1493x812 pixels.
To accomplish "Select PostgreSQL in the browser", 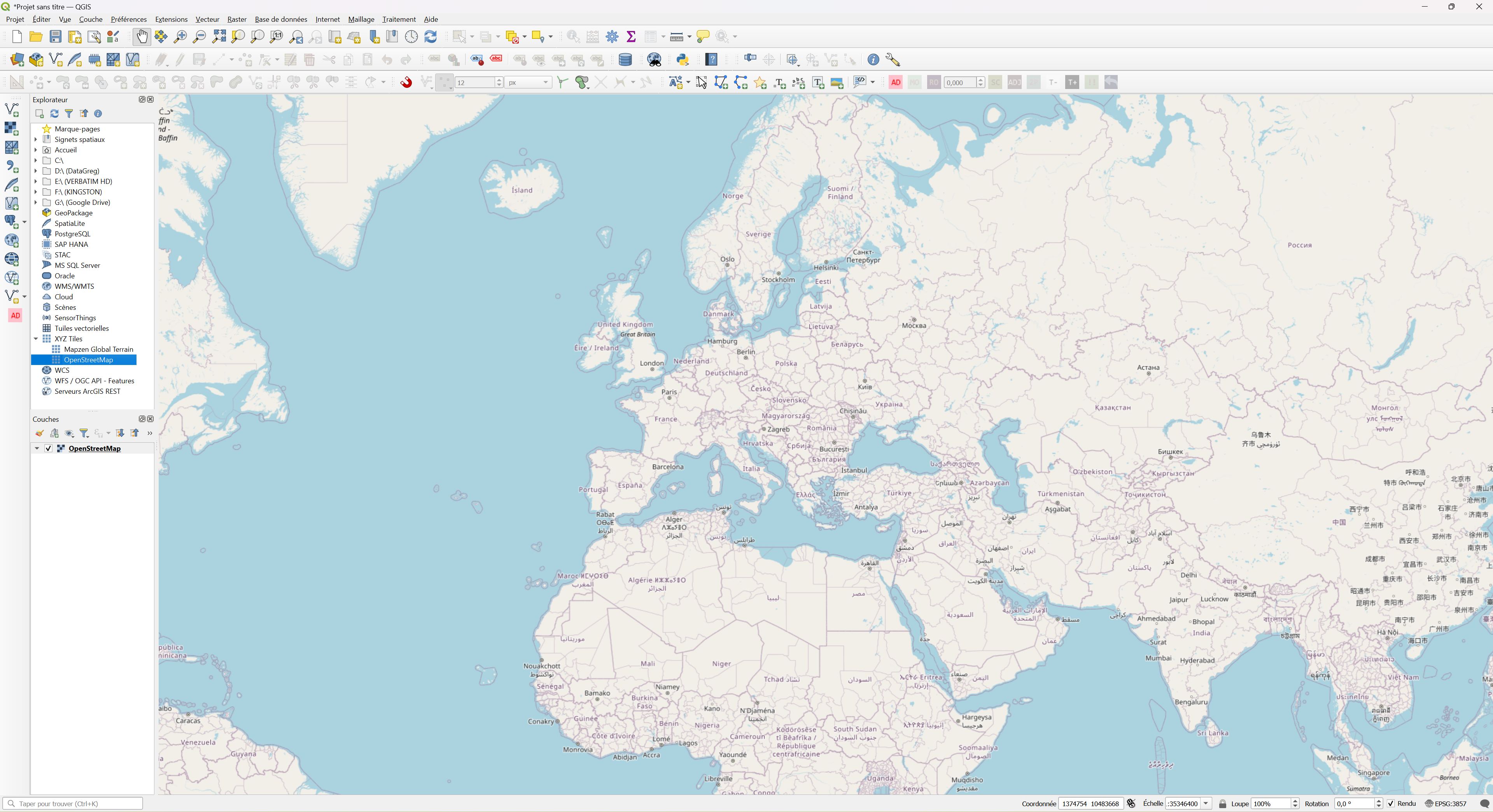I will point(72,234).
